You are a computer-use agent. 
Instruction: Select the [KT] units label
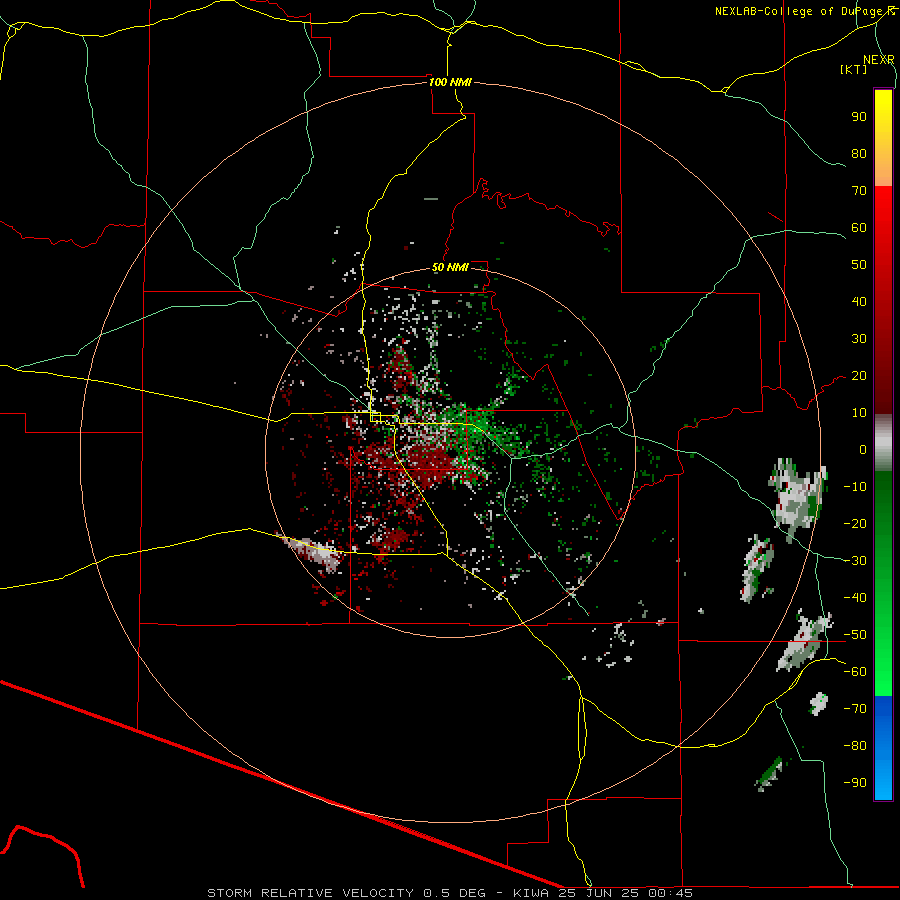854,69
